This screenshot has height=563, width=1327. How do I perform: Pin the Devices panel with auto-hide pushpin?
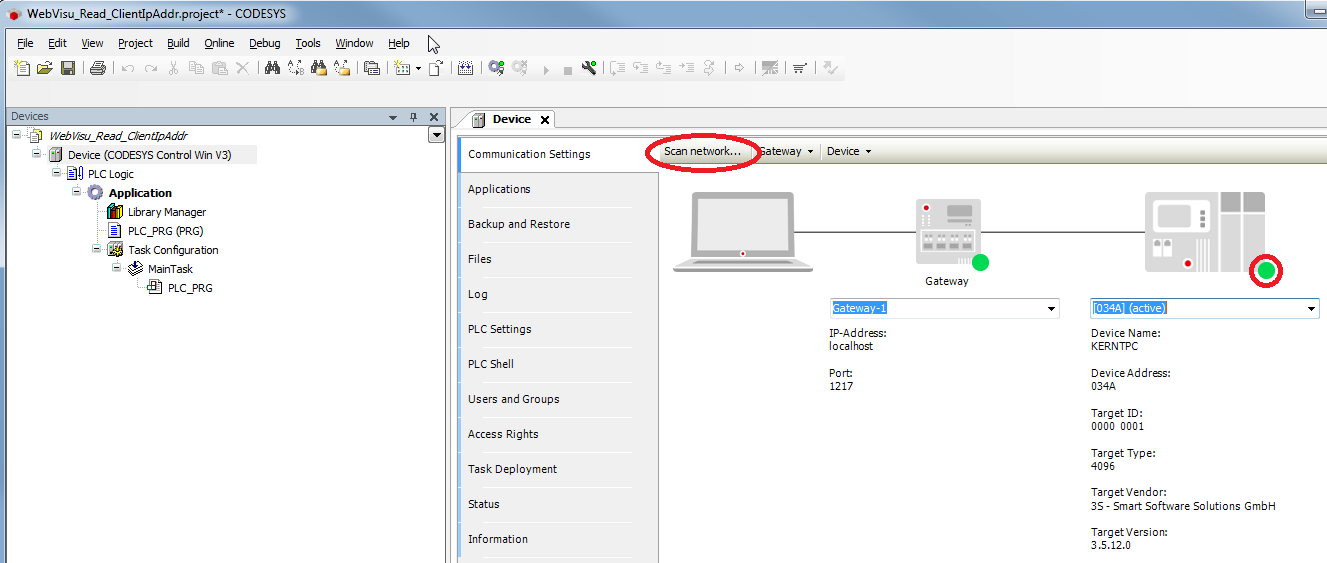(414, 117)
